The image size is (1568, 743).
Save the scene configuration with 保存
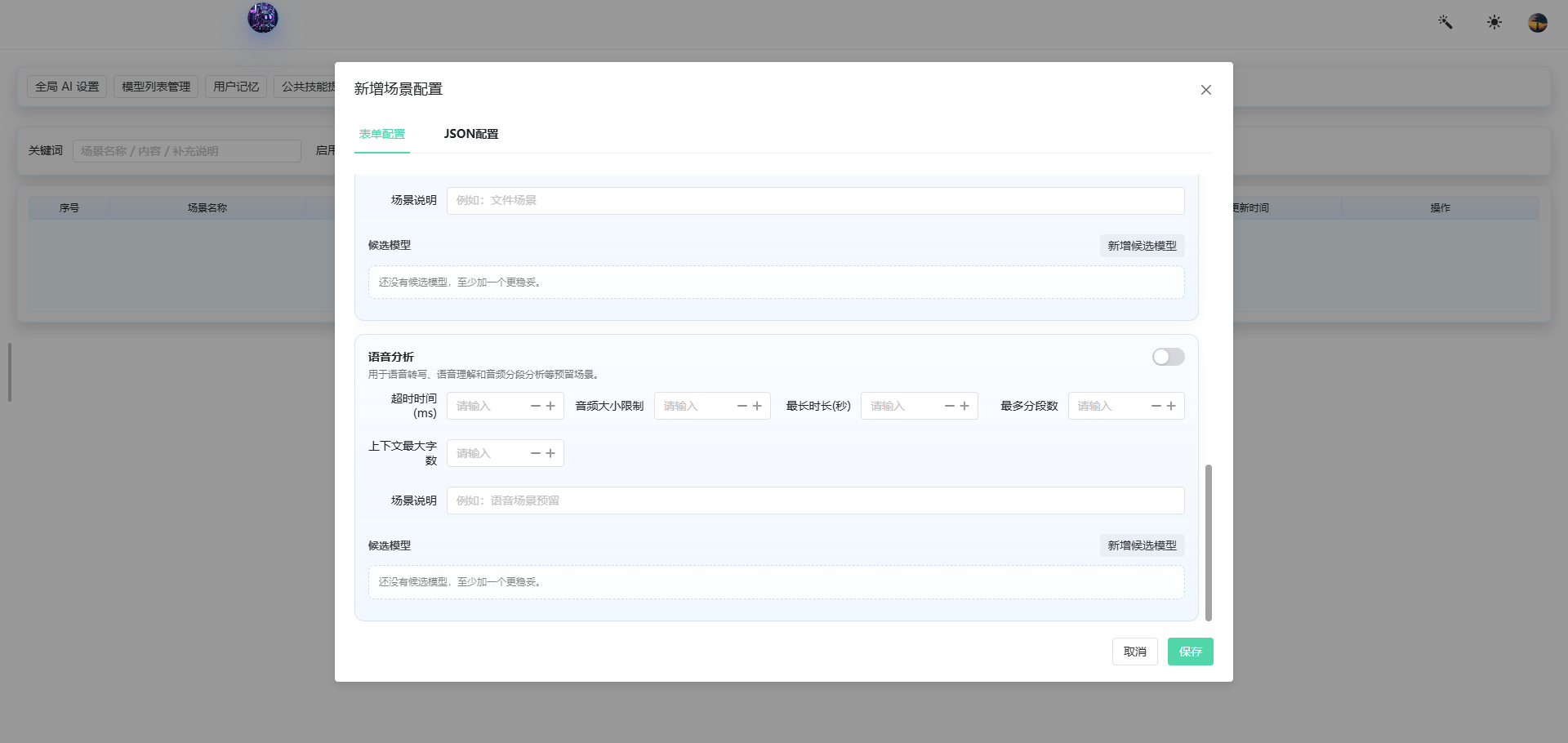[x=1190, y=652]
